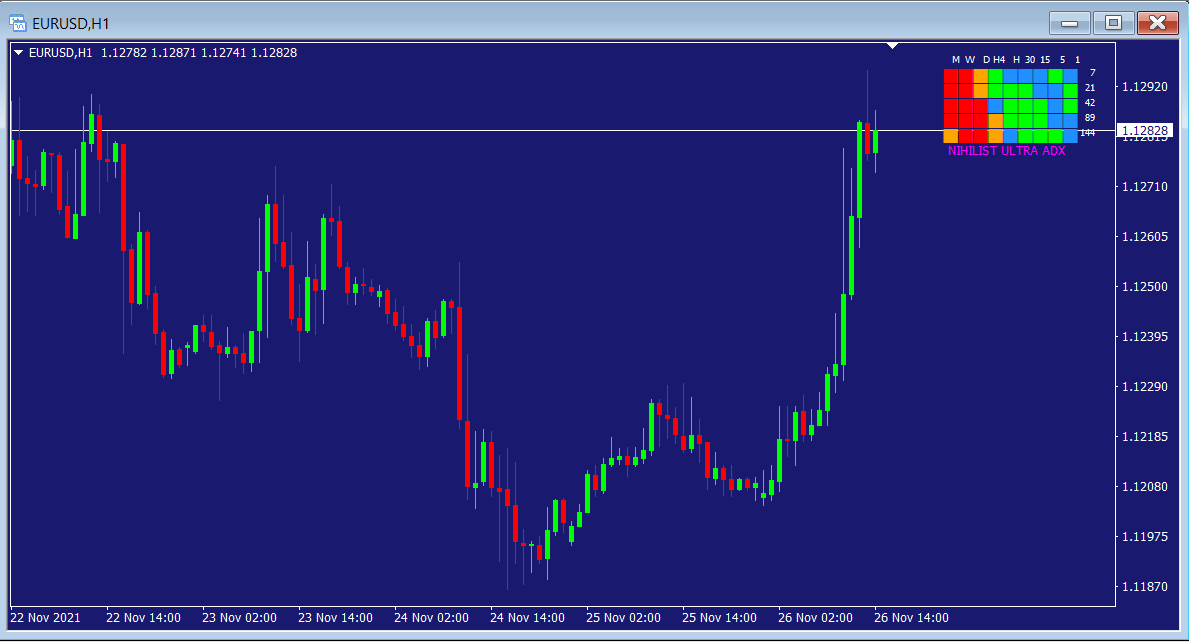Click the EURUSD,H1 window title icon
The height and width of the screenshot is (642, 1189).
[x=18, y=22]
